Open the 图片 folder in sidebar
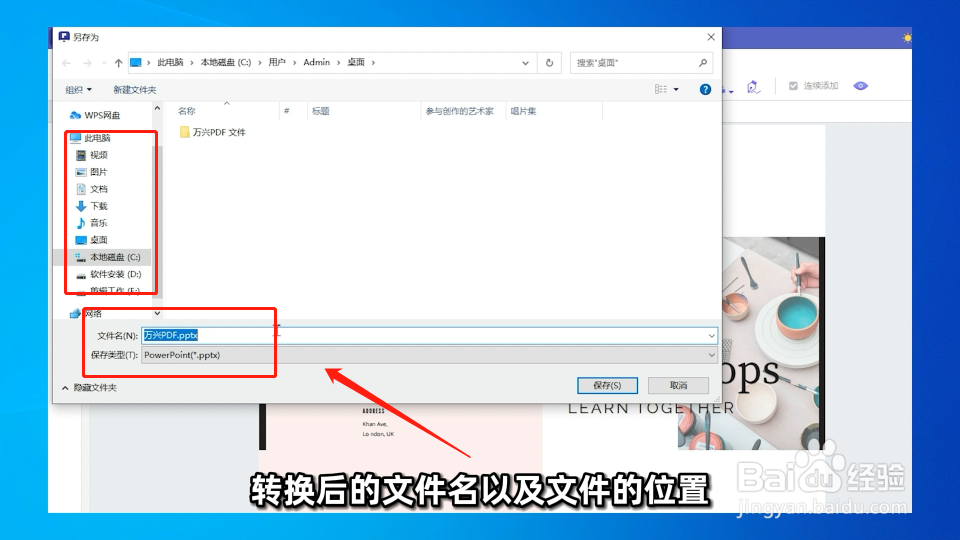 click(91, 172)
